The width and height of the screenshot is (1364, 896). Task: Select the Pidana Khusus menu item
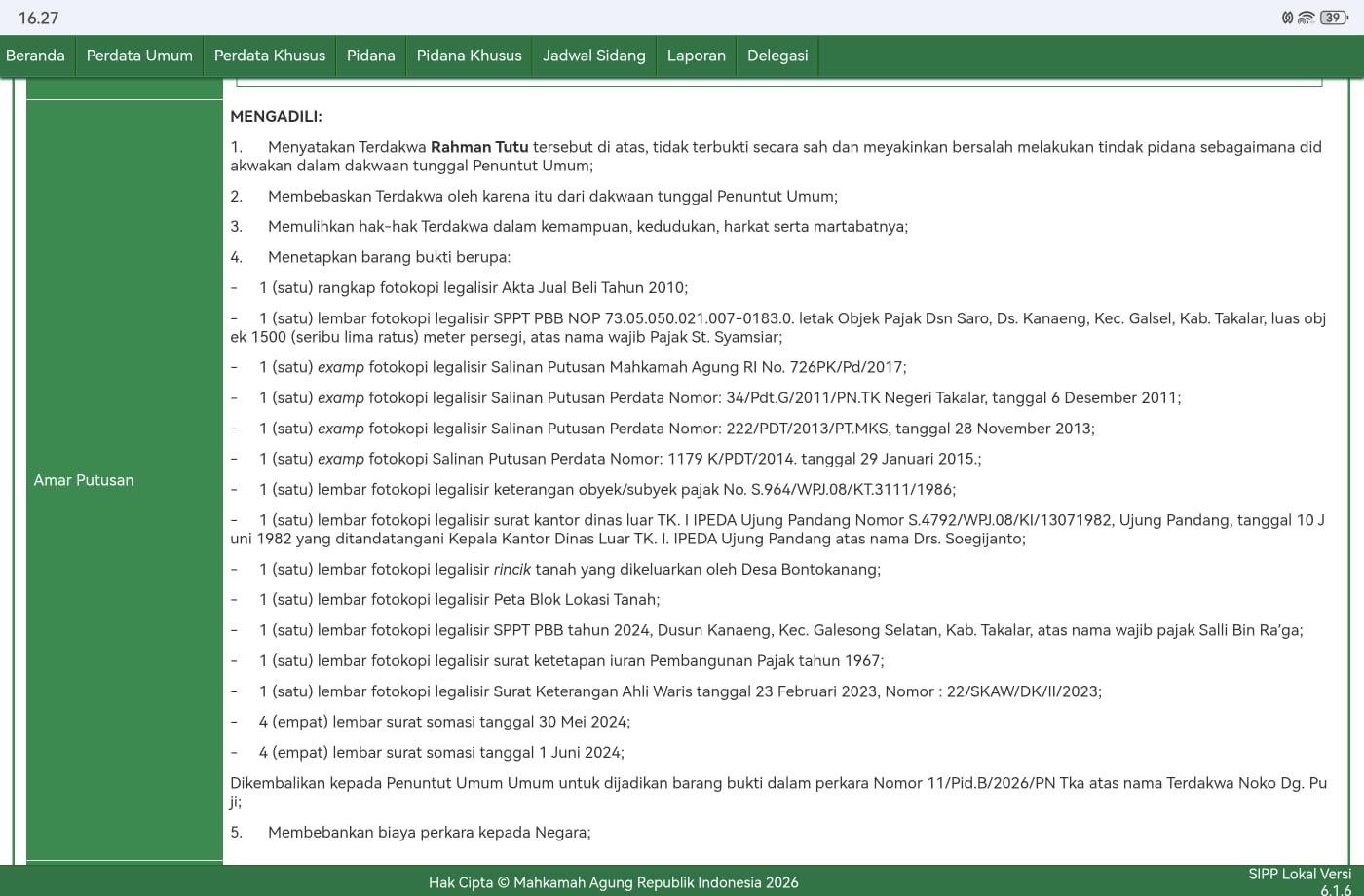469,56
